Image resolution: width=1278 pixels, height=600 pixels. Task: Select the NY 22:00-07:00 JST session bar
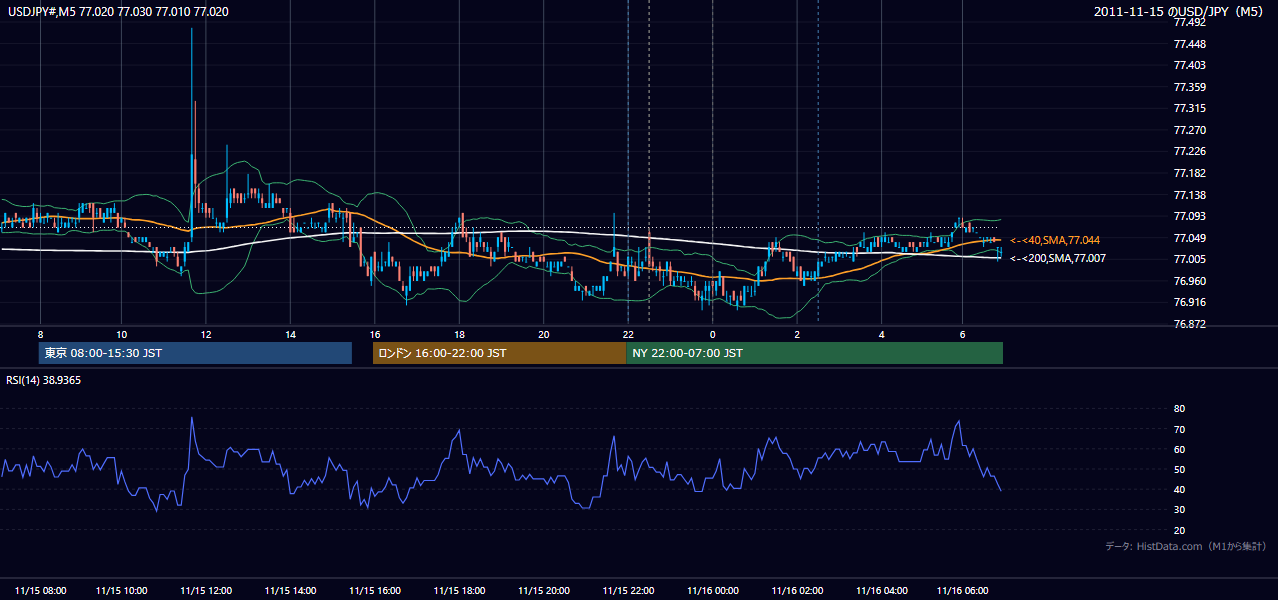coord(814,353)
